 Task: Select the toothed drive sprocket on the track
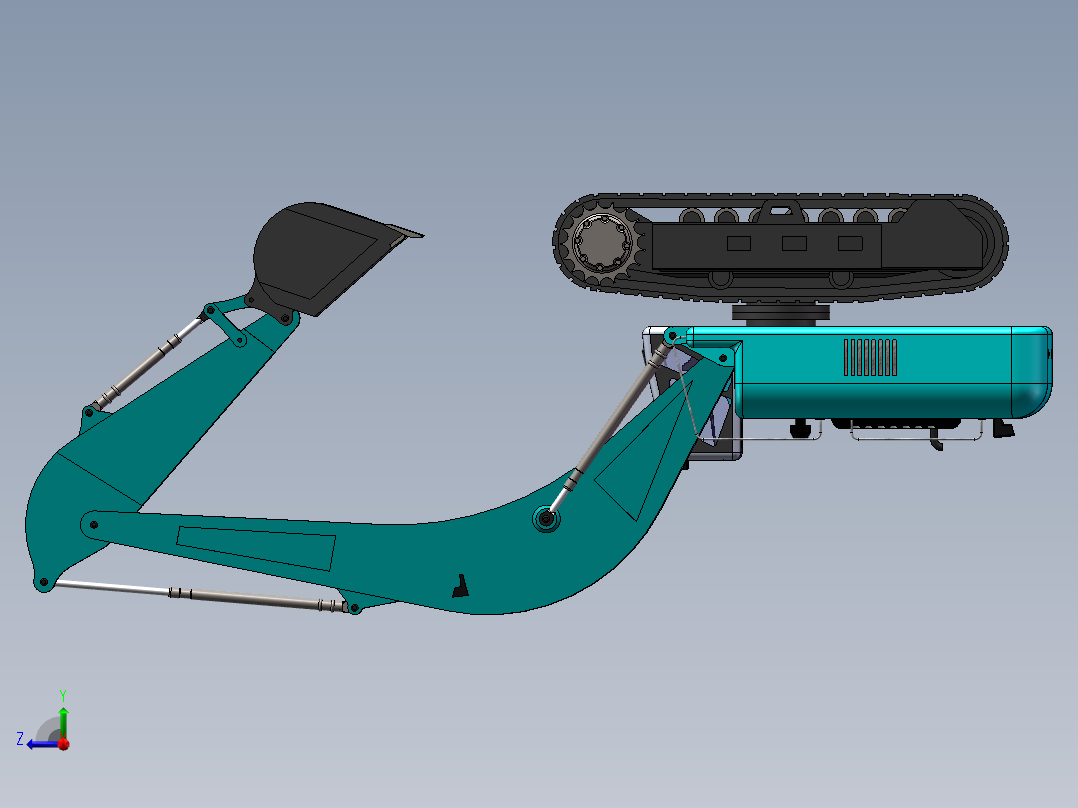(x=602, y=241)
